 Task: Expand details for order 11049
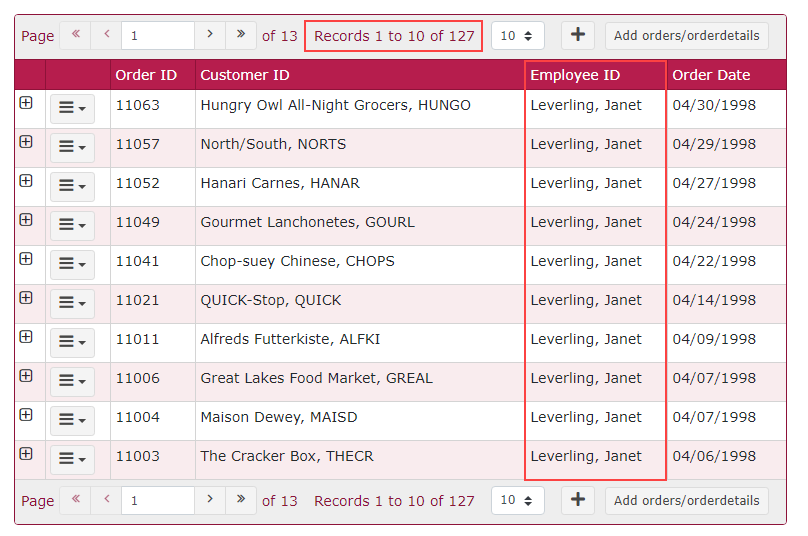click(26, 220)
